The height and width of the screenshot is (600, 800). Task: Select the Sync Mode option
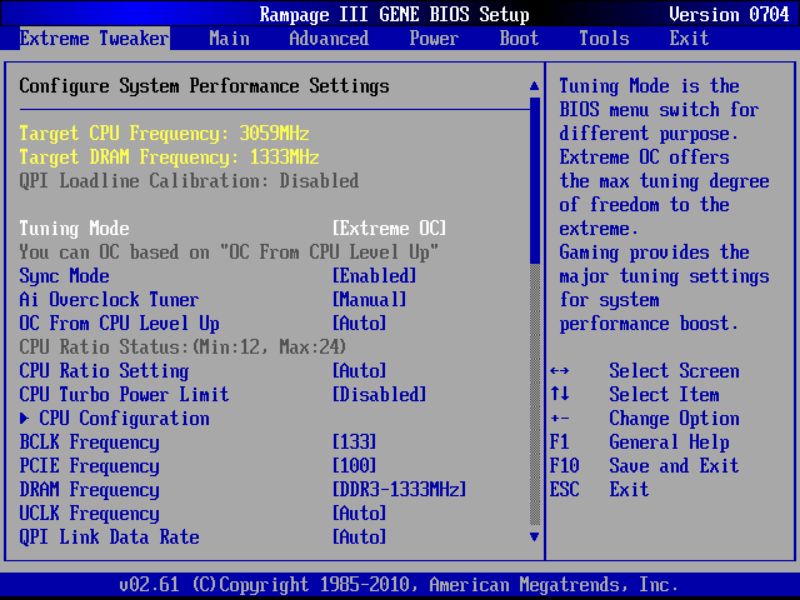pos(64,276)
